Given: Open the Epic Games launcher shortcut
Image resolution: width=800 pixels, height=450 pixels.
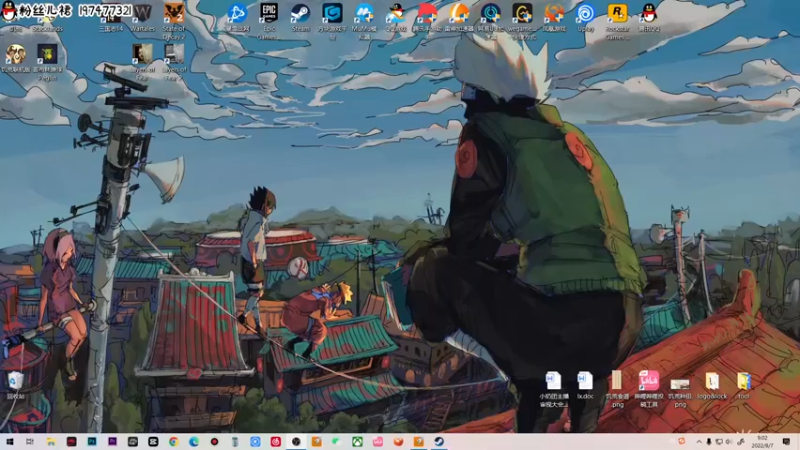Looking at the screenshot, I should (x=268, y=20).
